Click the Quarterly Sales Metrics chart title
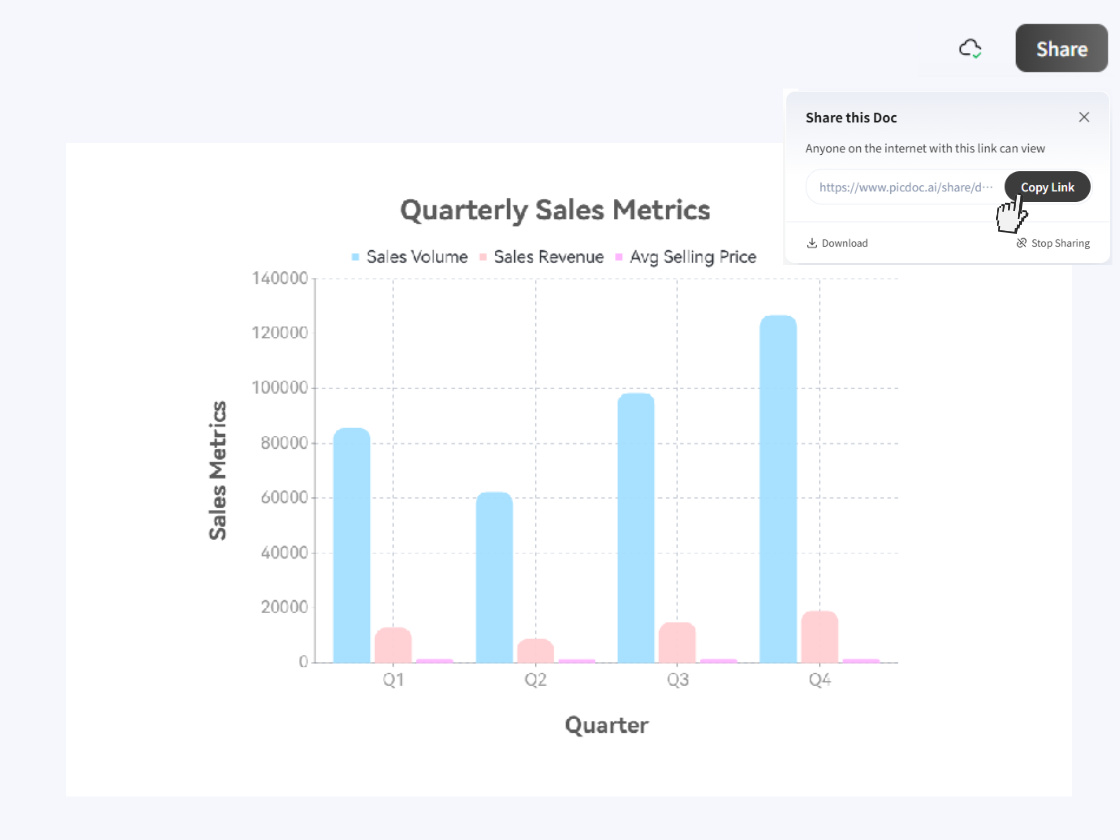Viewport: 1120px width, 840px height. [x=555, y=210]
